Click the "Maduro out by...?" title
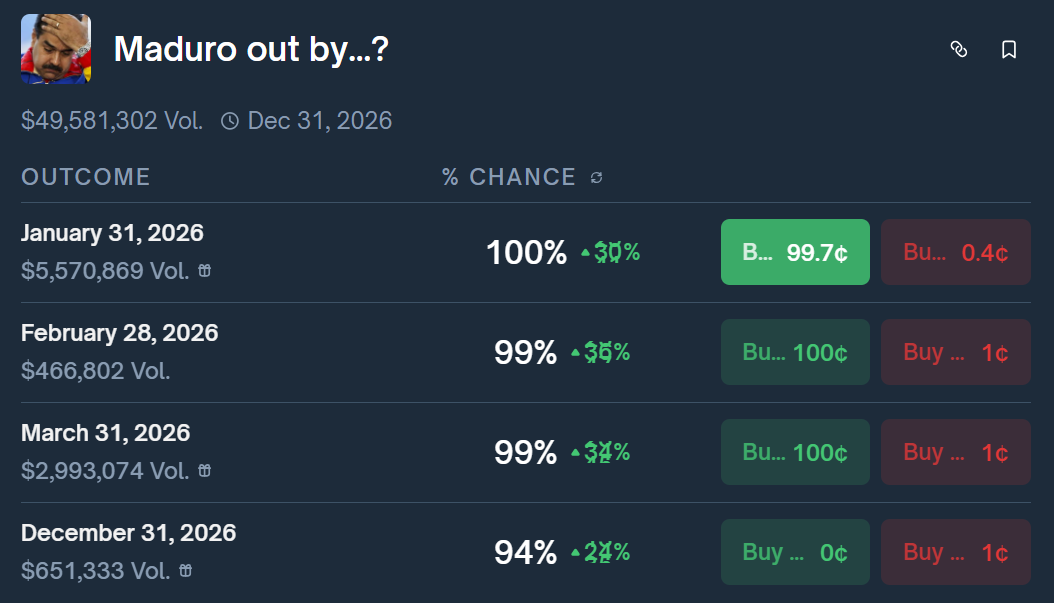Viewport: 1054px width, 603px height. point(251,49)
